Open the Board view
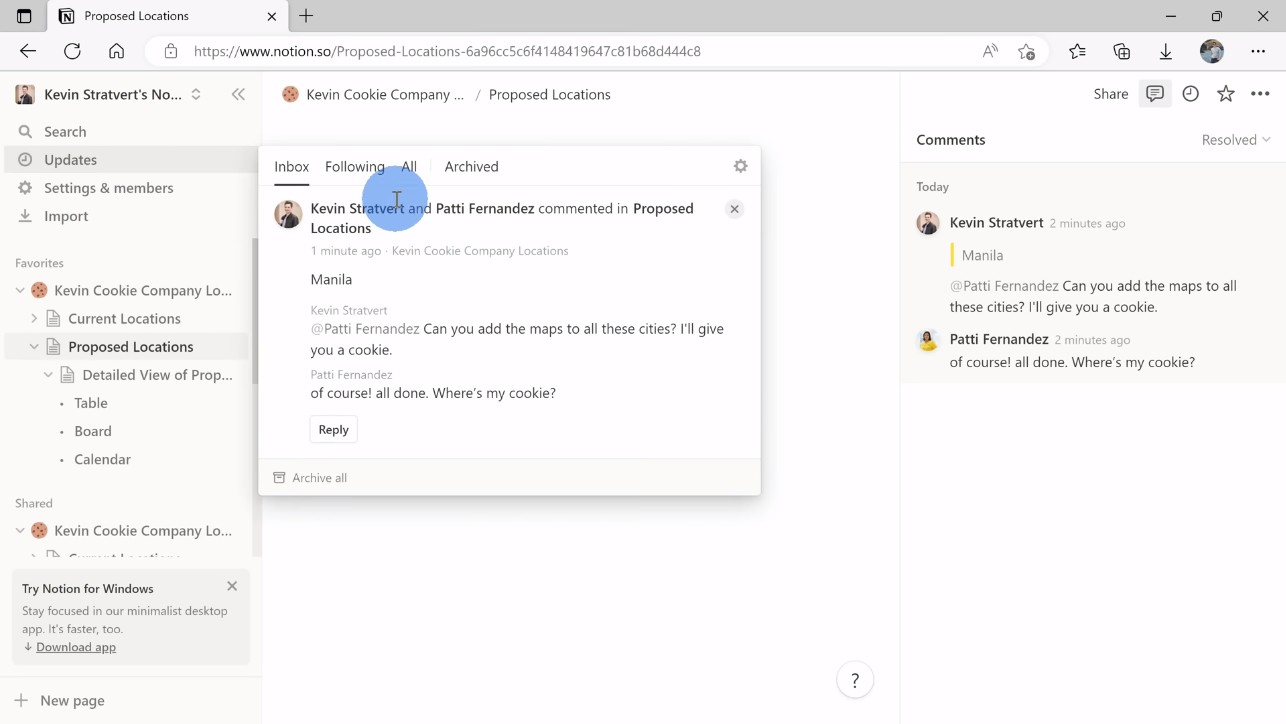The image size is (1286, 724). coord(93,430)
